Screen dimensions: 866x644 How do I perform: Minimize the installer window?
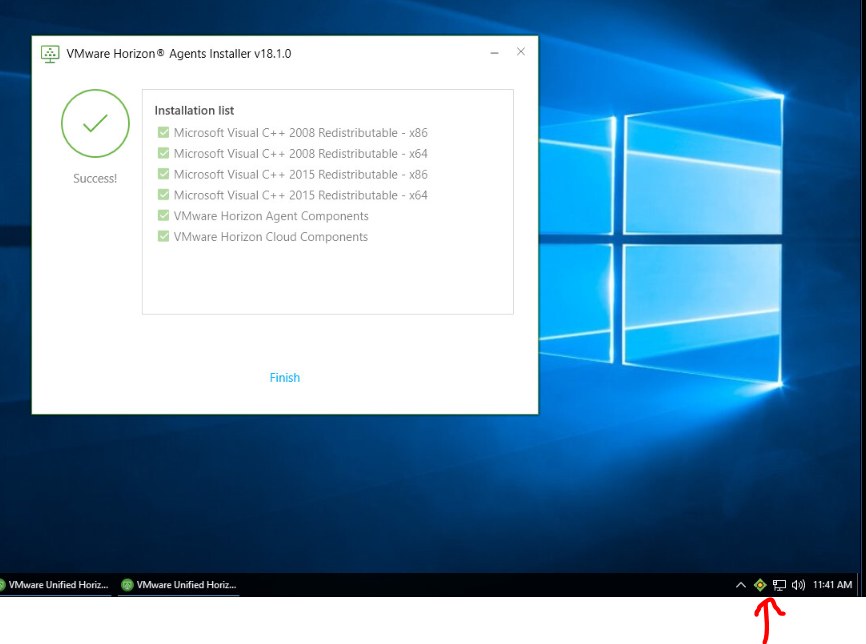(494, 52)
